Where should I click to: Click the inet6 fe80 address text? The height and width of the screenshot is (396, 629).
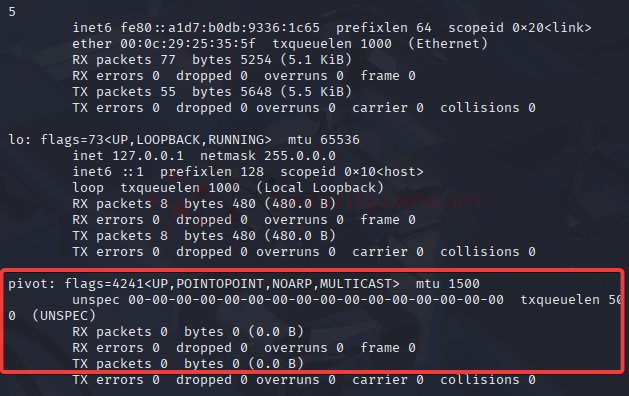pyautogui.click(x=220, y=28)
